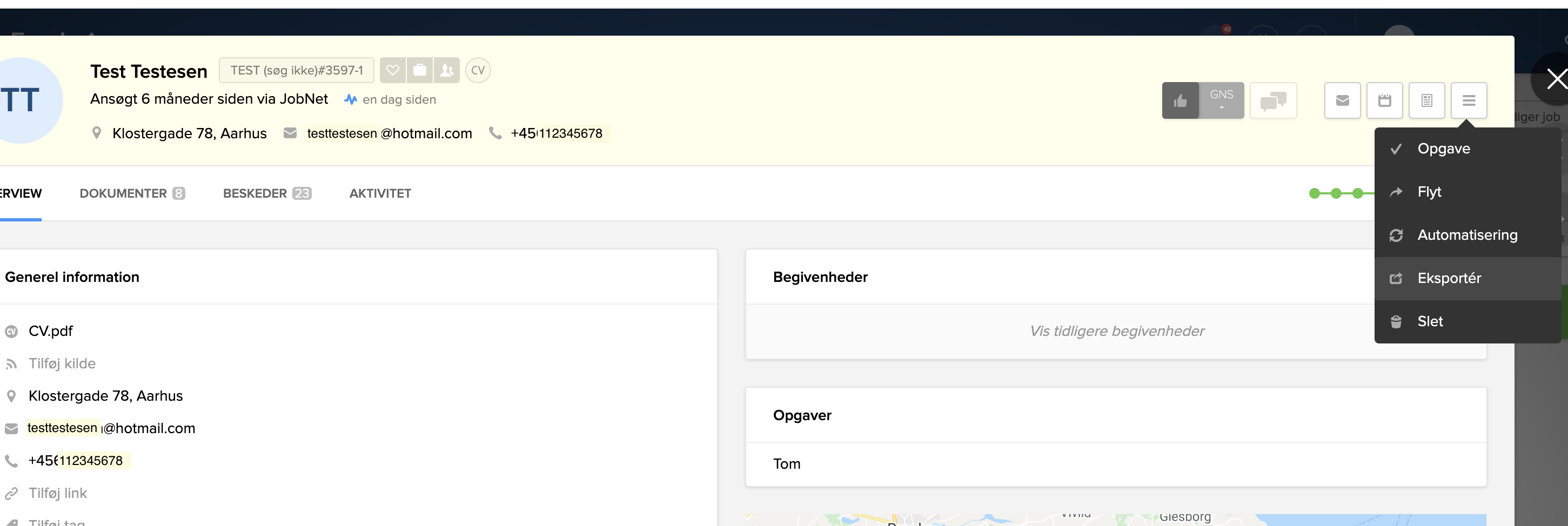Open the comments speech bubble icon
This screenshot has height=526, width=1568.
point(1273,100)
